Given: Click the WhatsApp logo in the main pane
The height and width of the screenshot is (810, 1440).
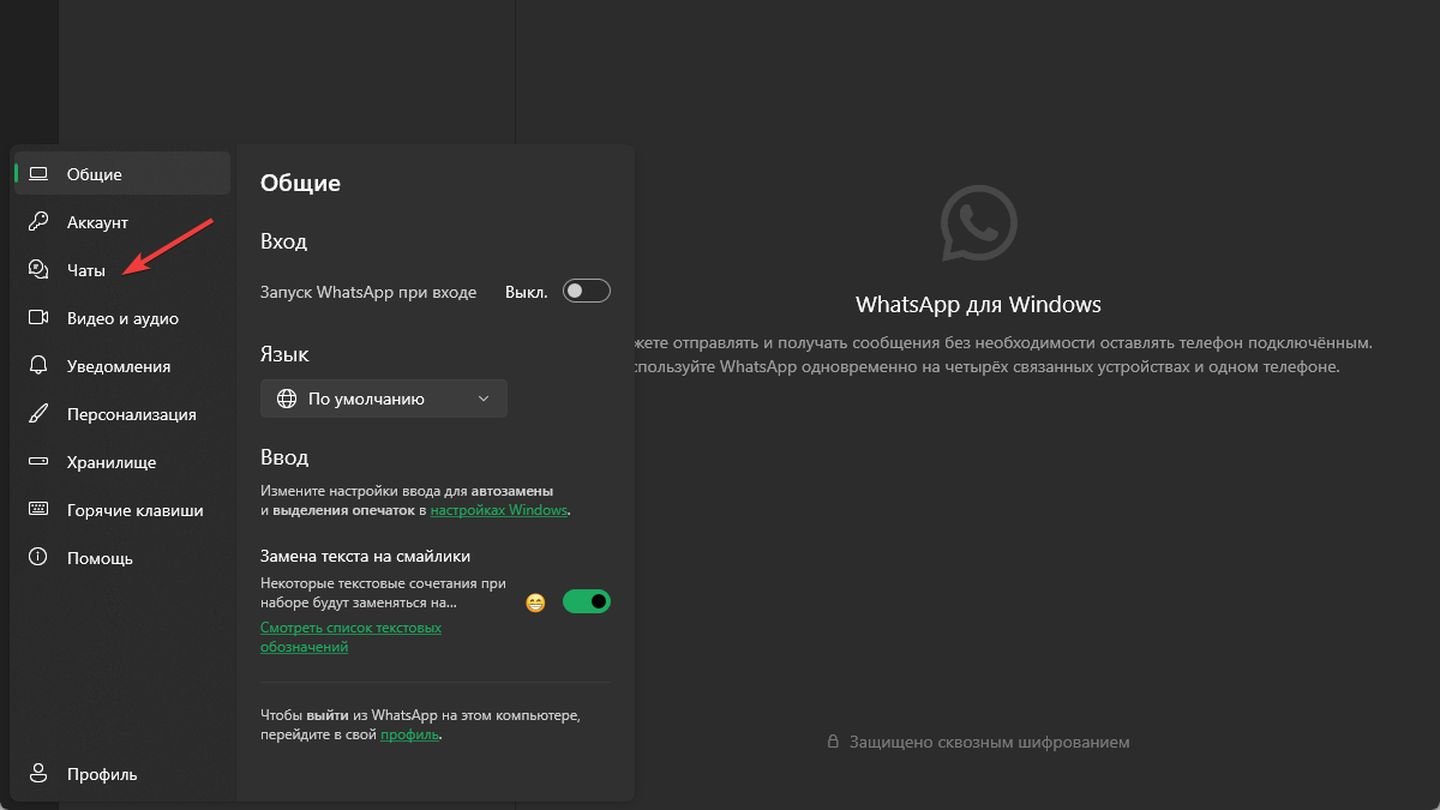Looking at the screenshot, I should click(979, 224).
